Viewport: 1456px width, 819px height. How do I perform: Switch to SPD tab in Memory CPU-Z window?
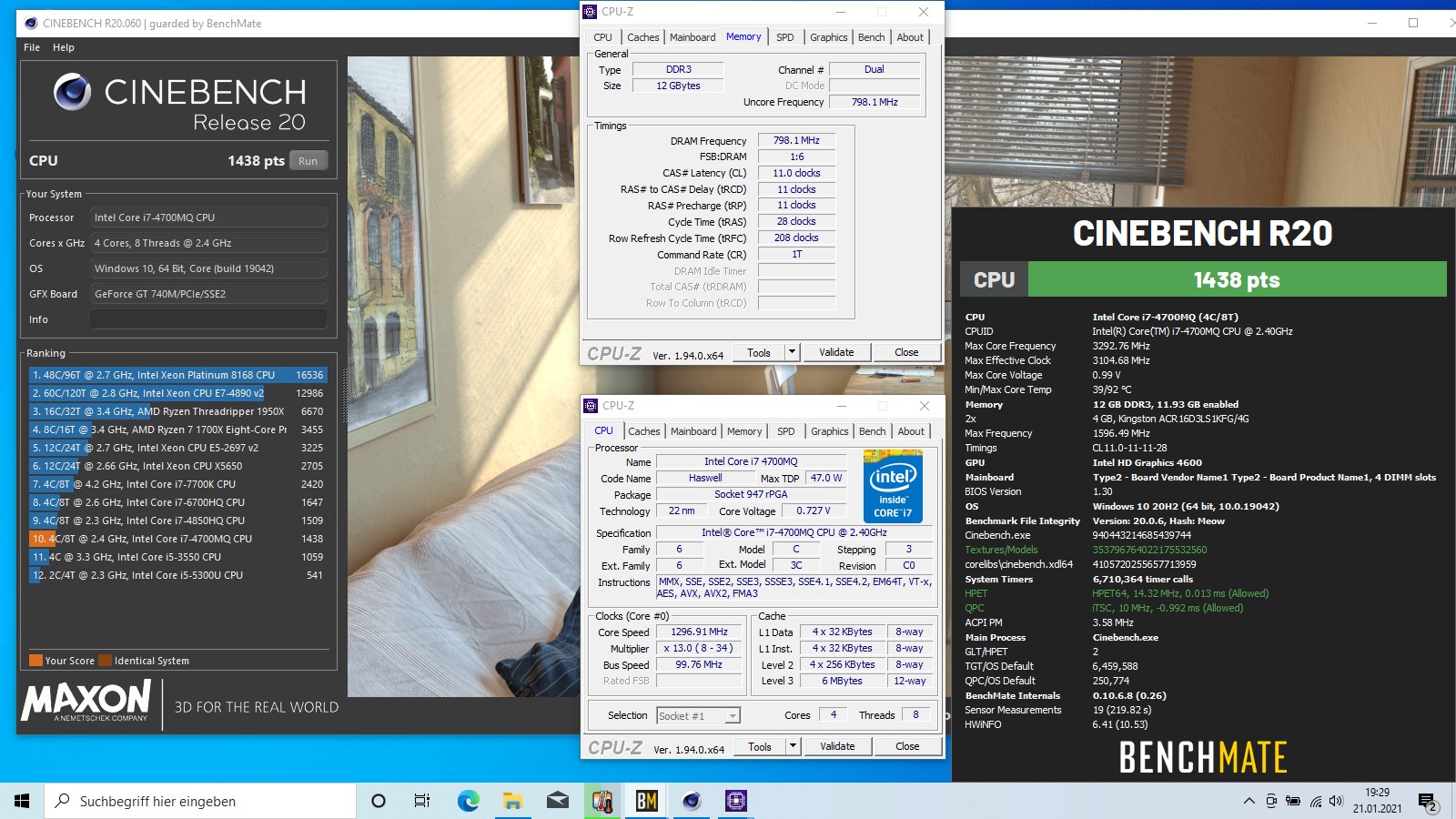click(x=785, y=37)
